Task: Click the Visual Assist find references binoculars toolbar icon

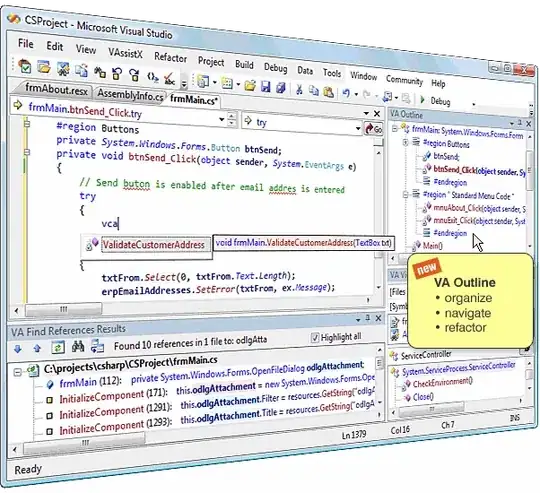Action: 100,72
